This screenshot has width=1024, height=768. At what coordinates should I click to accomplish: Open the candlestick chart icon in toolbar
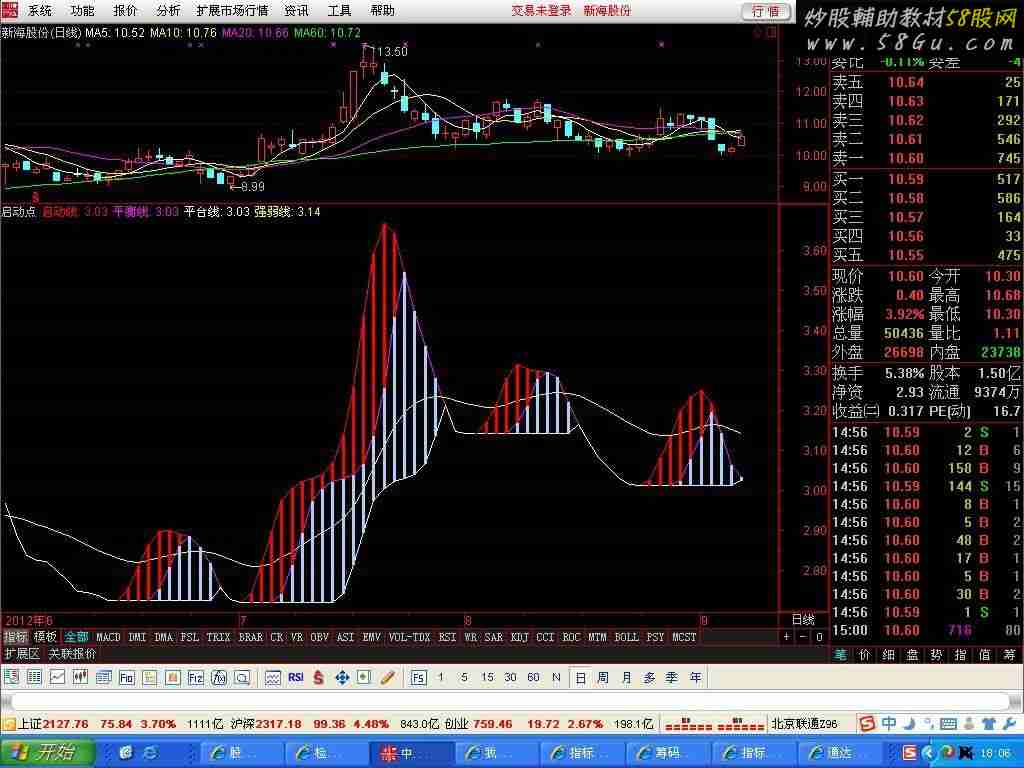[80, 677]
